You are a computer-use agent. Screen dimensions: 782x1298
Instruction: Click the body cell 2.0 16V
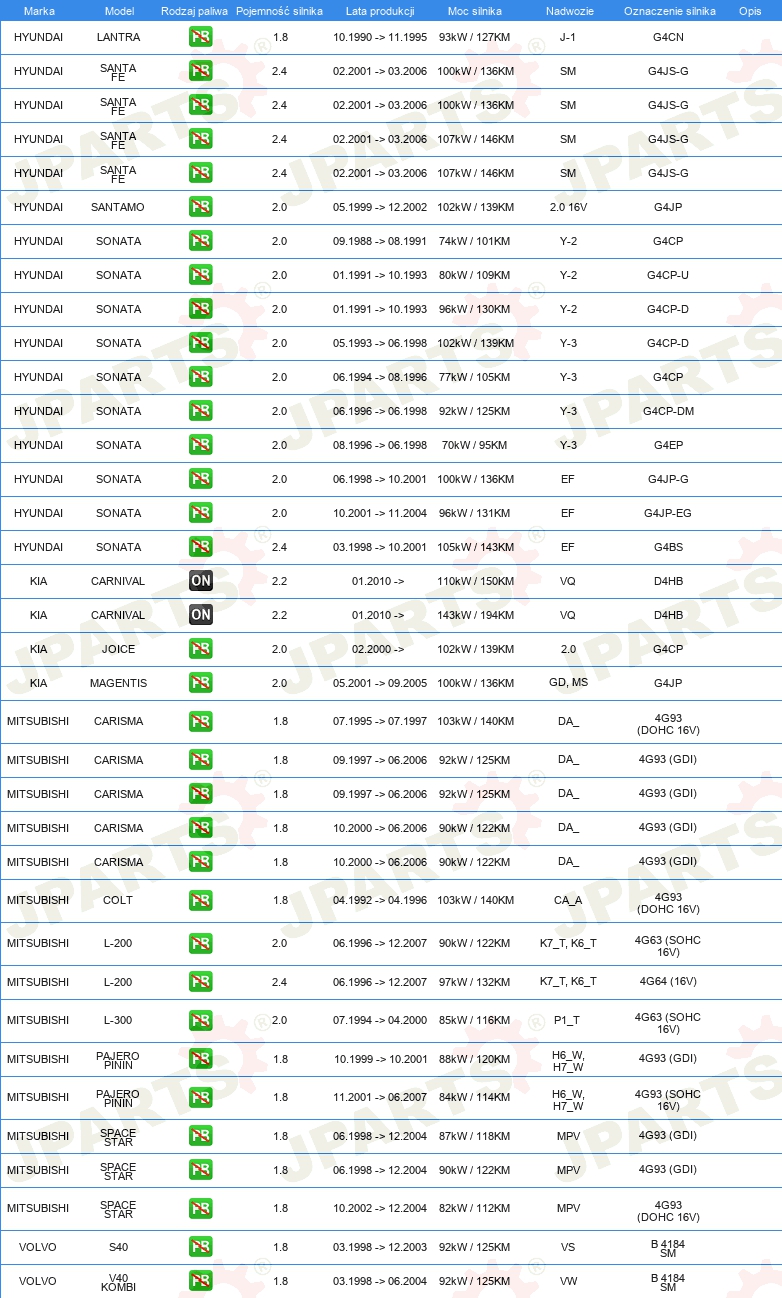click(568, 207)
